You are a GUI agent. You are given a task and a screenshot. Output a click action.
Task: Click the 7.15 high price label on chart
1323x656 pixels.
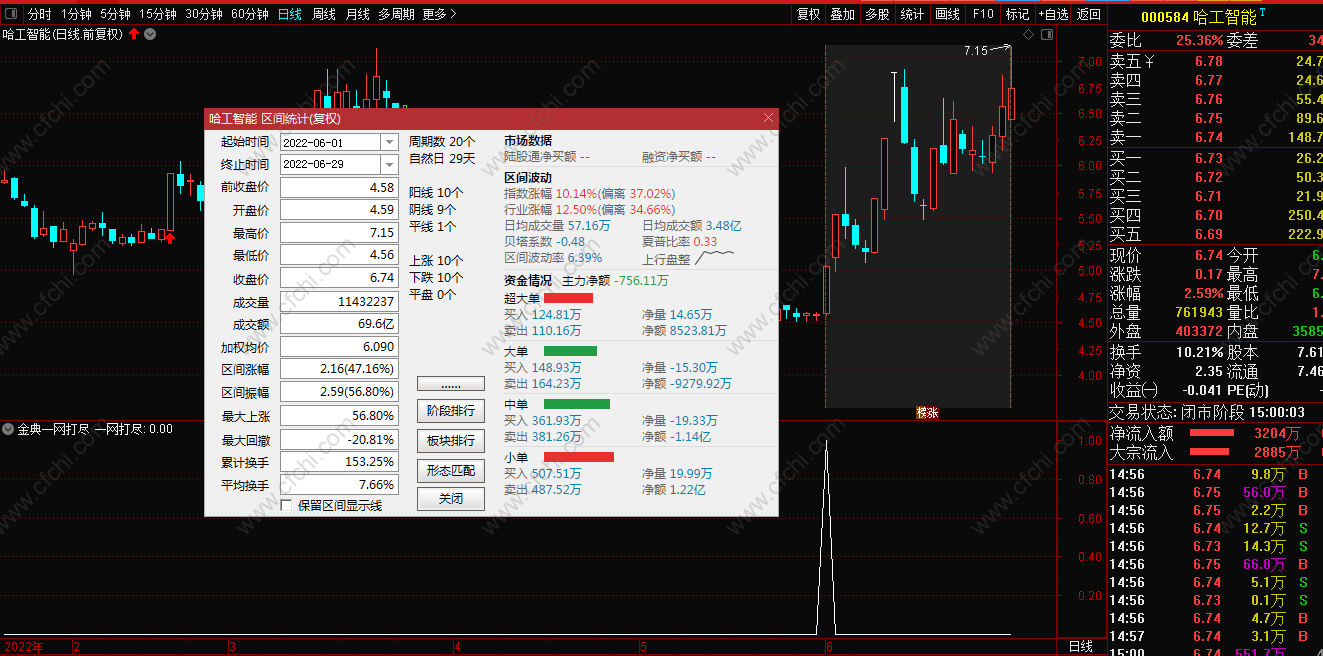click(x=975, y=50)
